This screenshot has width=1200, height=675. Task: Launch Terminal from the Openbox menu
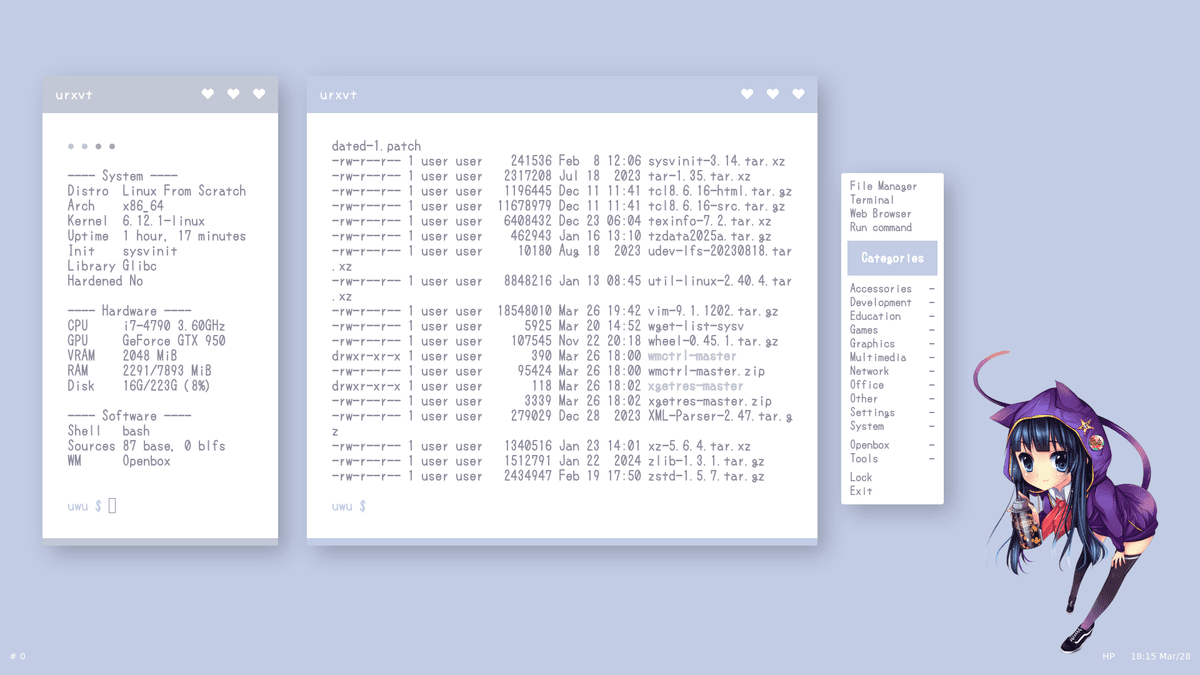[872, 200]
